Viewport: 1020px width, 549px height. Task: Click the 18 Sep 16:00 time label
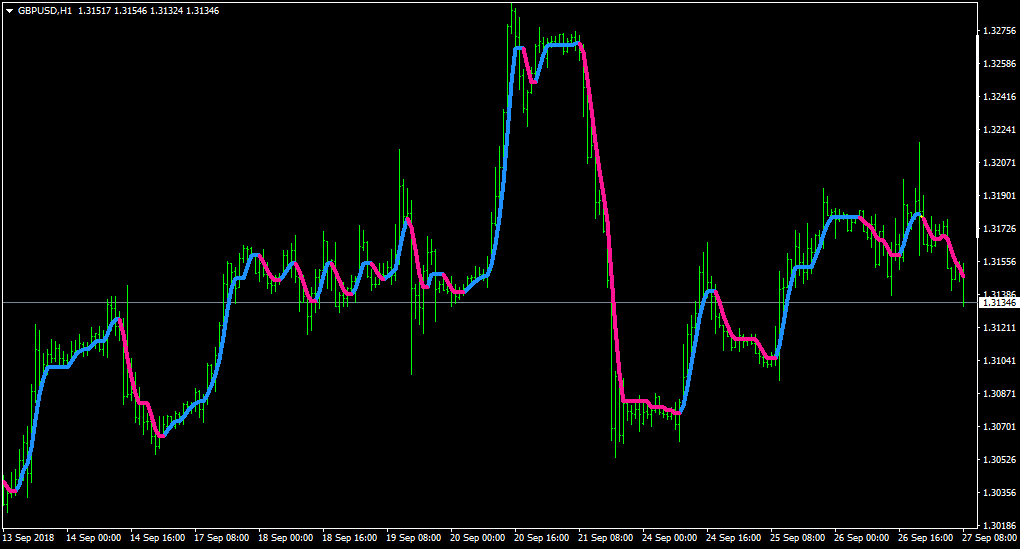pyautogui.click(x=349, y=538)
